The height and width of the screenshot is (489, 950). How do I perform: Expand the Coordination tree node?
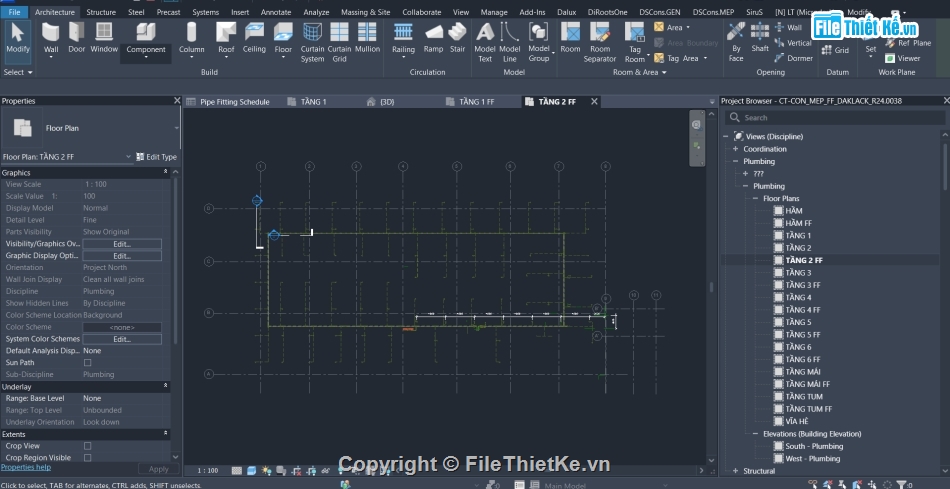pos(736,149)
